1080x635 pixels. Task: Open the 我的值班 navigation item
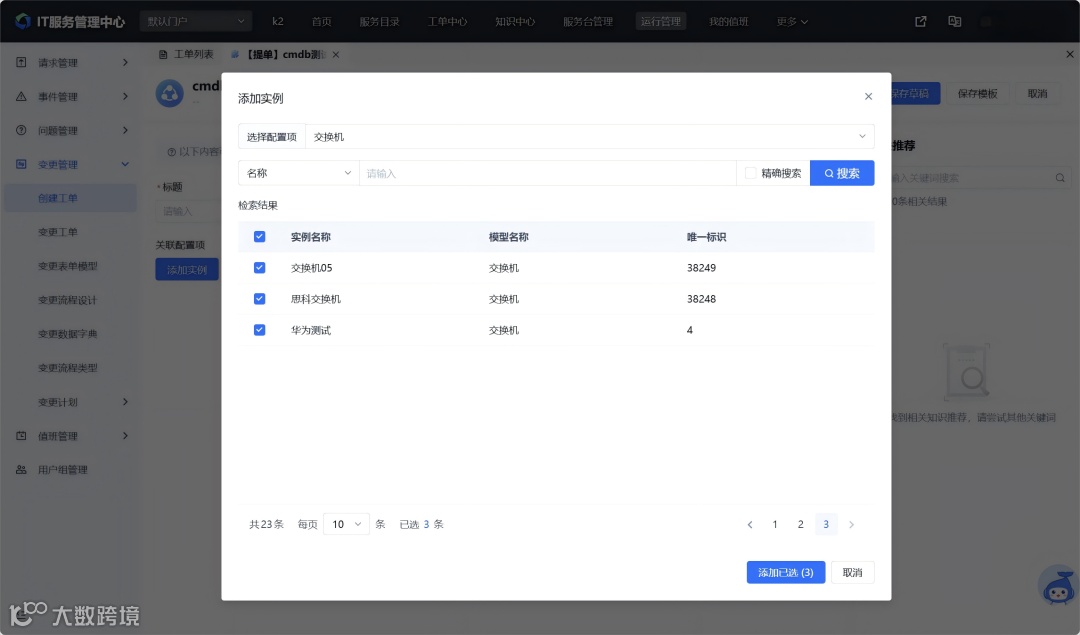pos(729,21)
